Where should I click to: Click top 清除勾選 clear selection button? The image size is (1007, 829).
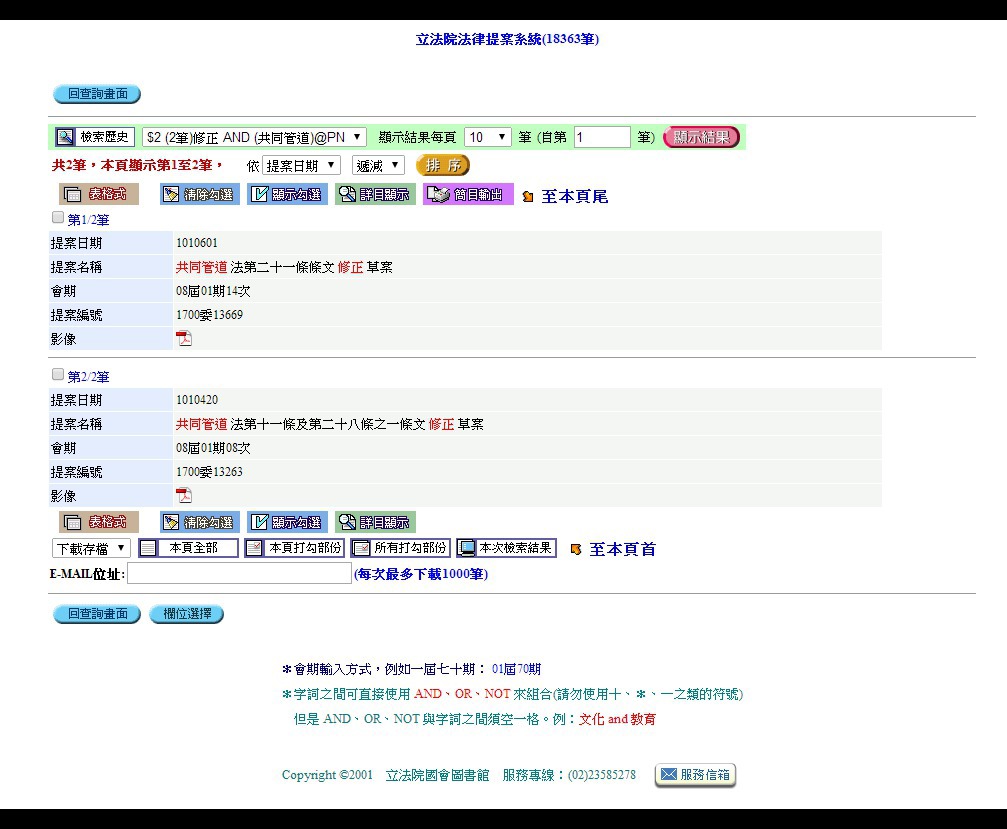200,194
